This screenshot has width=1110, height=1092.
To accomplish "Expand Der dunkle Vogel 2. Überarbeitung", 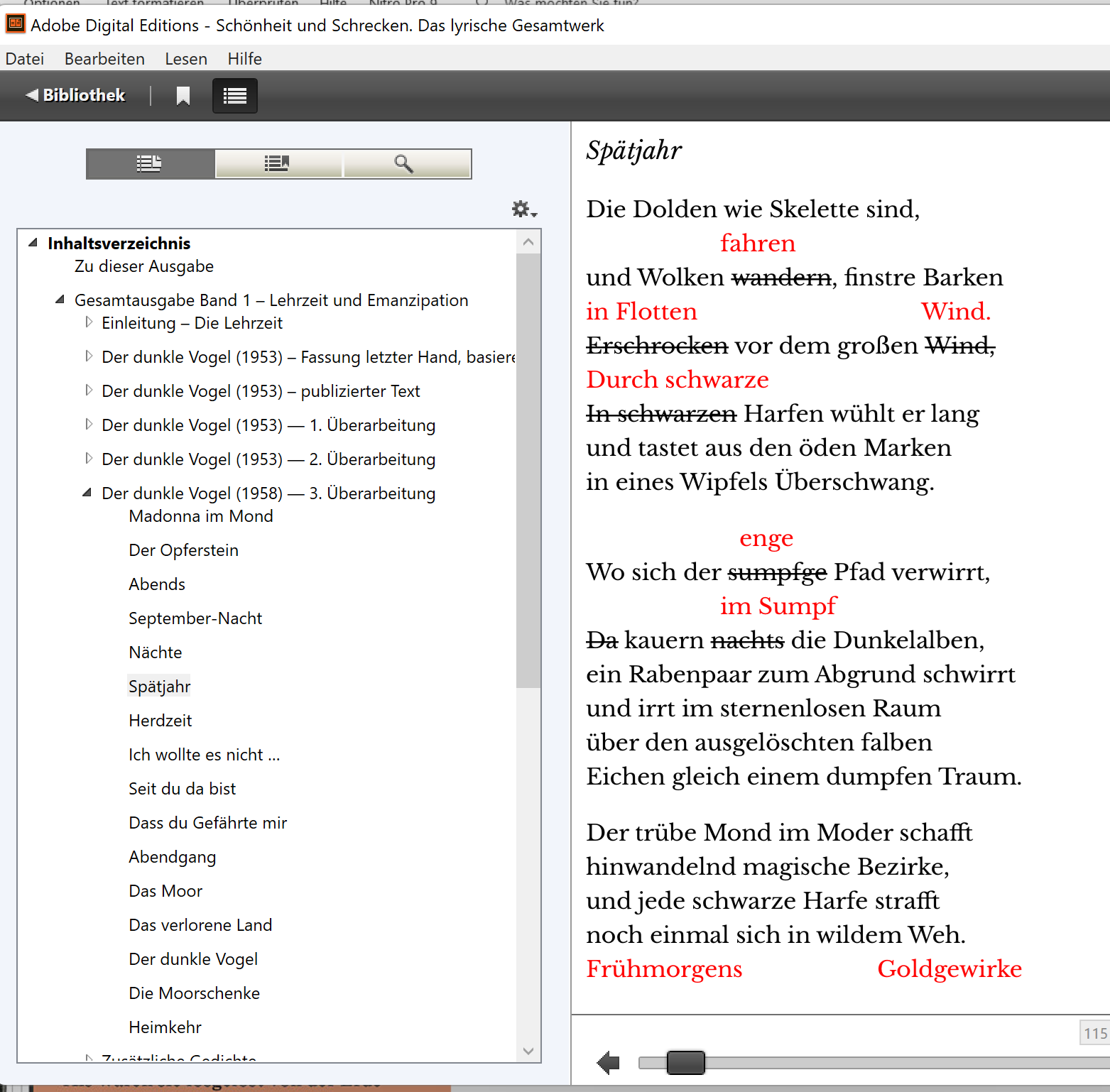I will point(88,459).
